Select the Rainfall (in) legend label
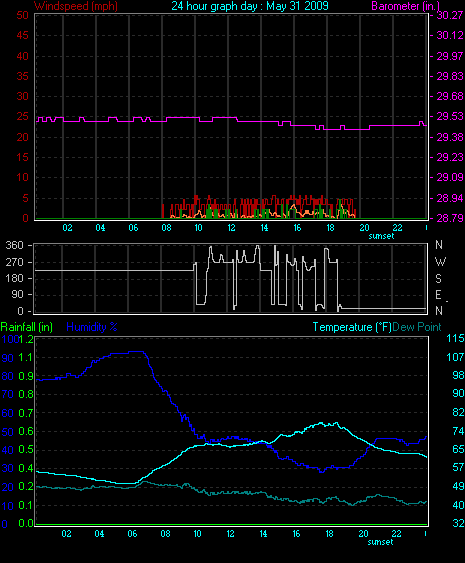Screen dimensions: 465x563 coord(27,327)
